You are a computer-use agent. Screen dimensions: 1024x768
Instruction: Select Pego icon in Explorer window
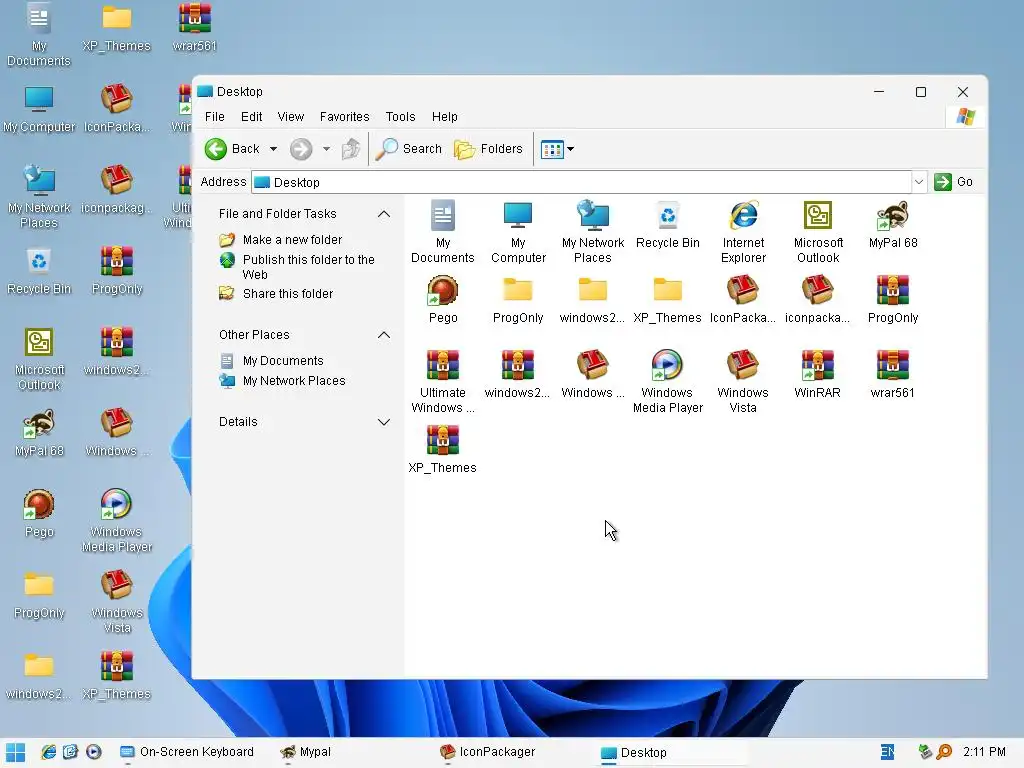(443, 300)
